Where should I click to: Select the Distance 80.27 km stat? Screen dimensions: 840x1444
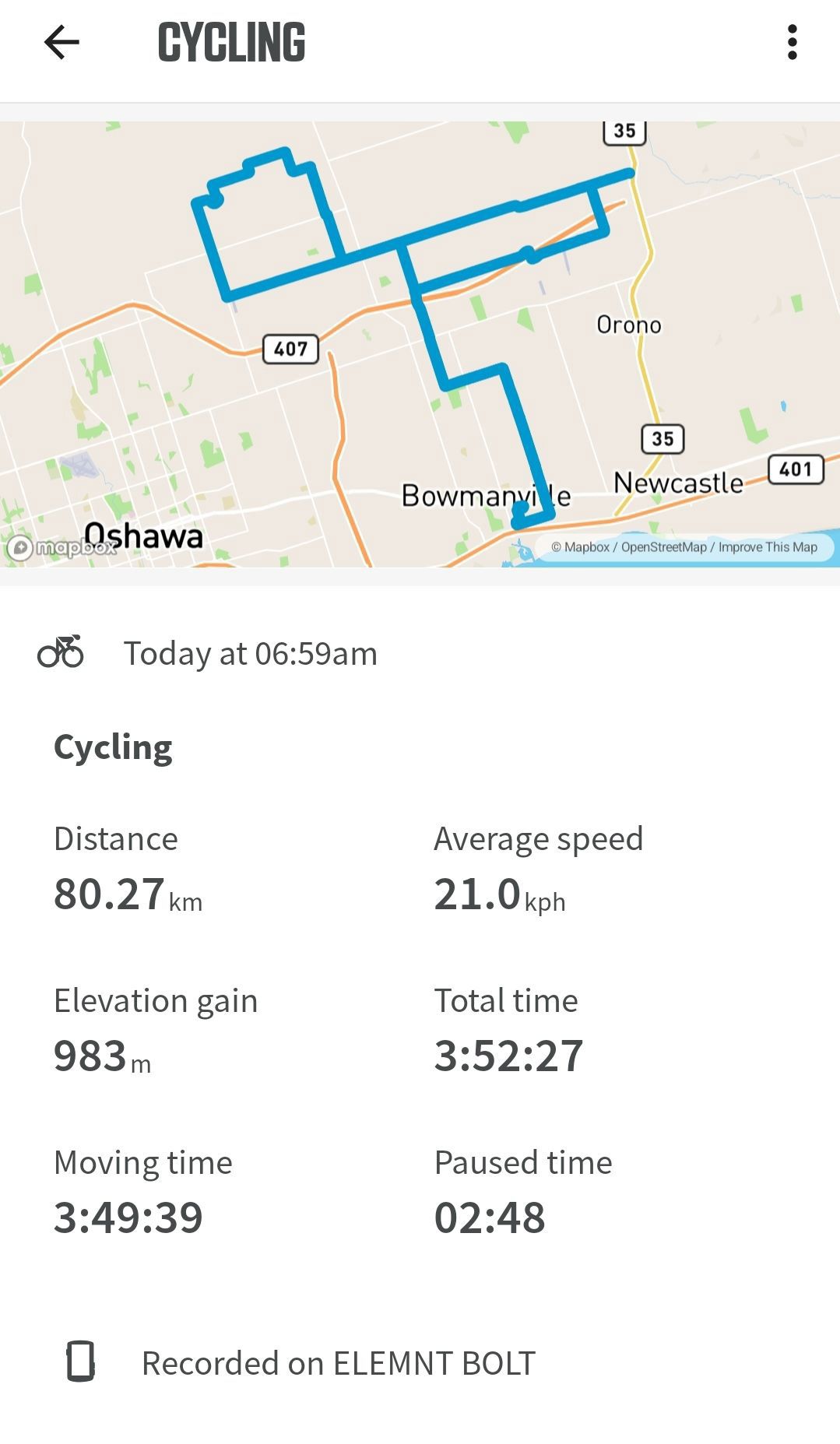(128, 870)
